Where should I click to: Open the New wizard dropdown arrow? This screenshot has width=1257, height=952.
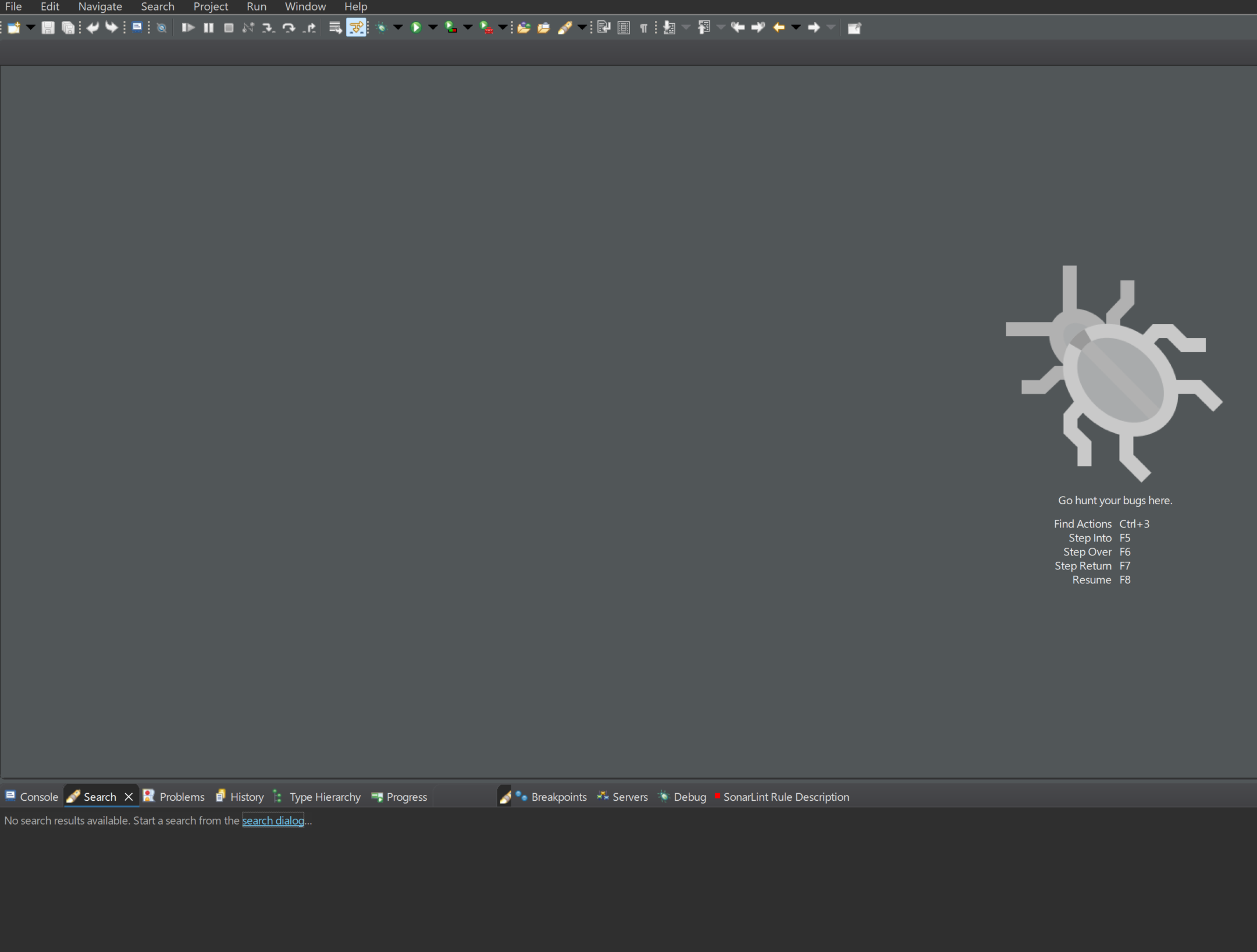[x=30, y=27]
